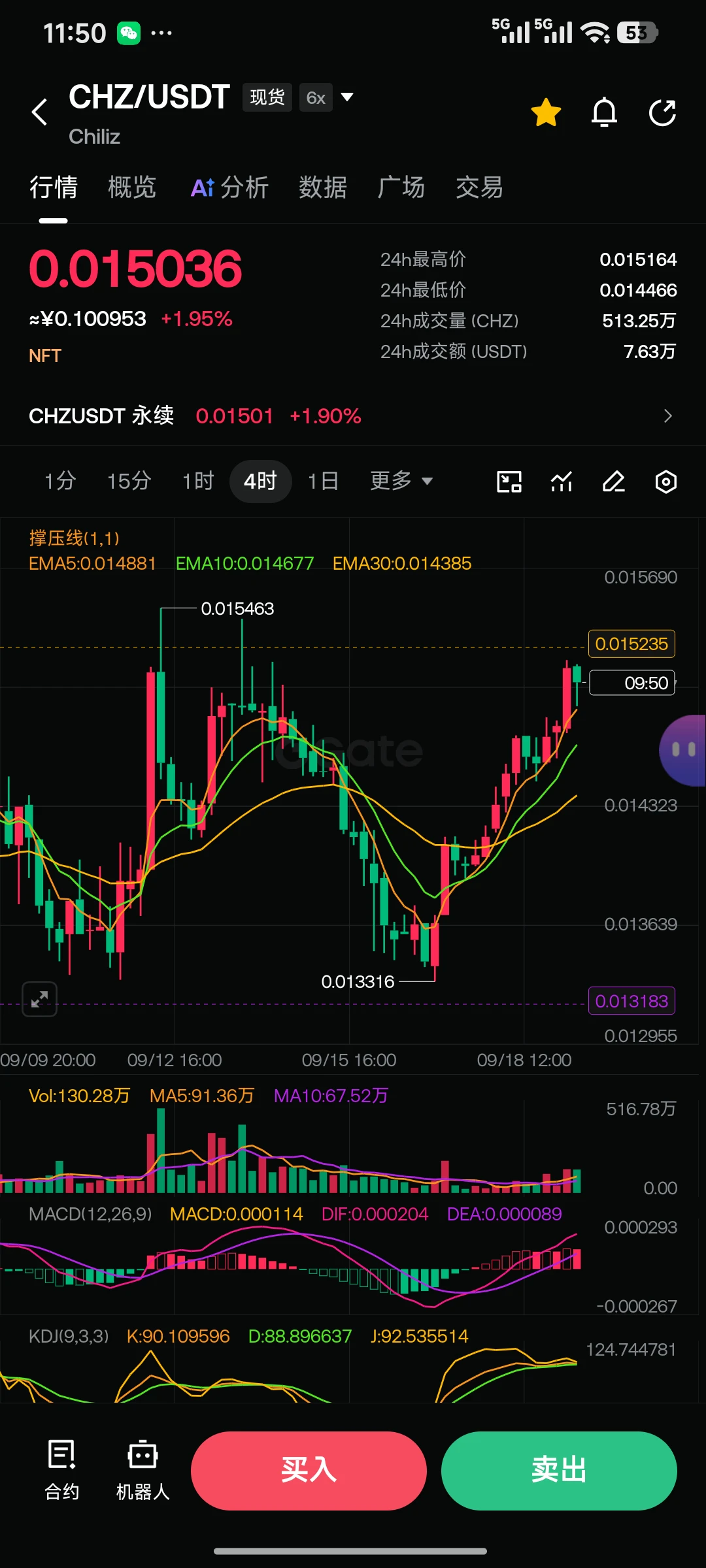Tap the Vol:130.28万 volume label
This screenshot has width=706, height=1568.
tap(79, 1096)
